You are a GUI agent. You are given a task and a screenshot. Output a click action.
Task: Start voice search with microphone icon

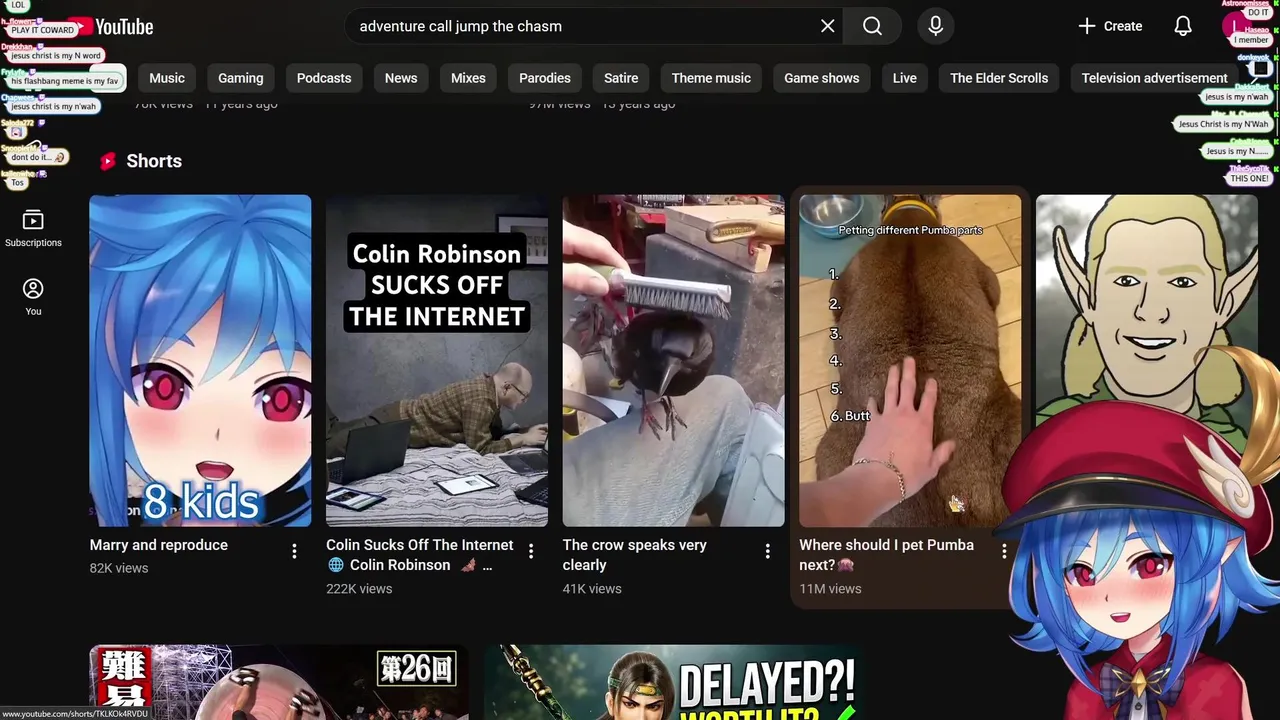pos(936,26)
